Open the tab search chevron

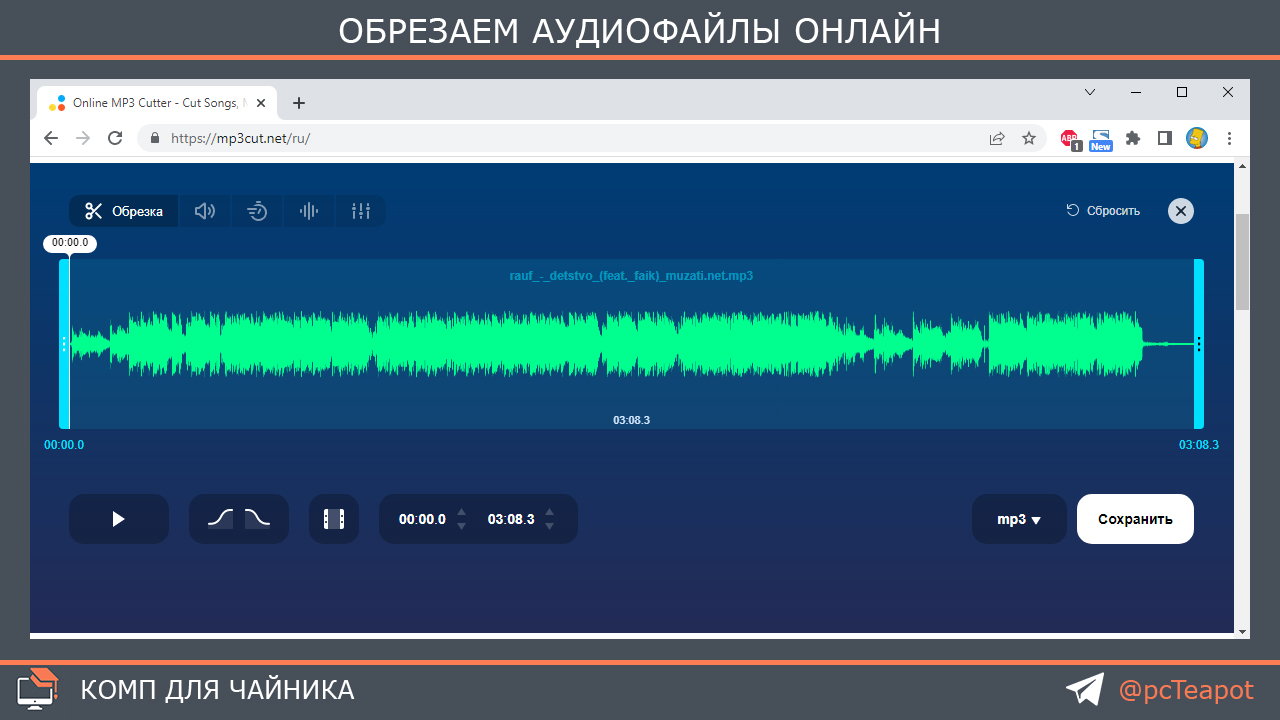point(1090,92)
